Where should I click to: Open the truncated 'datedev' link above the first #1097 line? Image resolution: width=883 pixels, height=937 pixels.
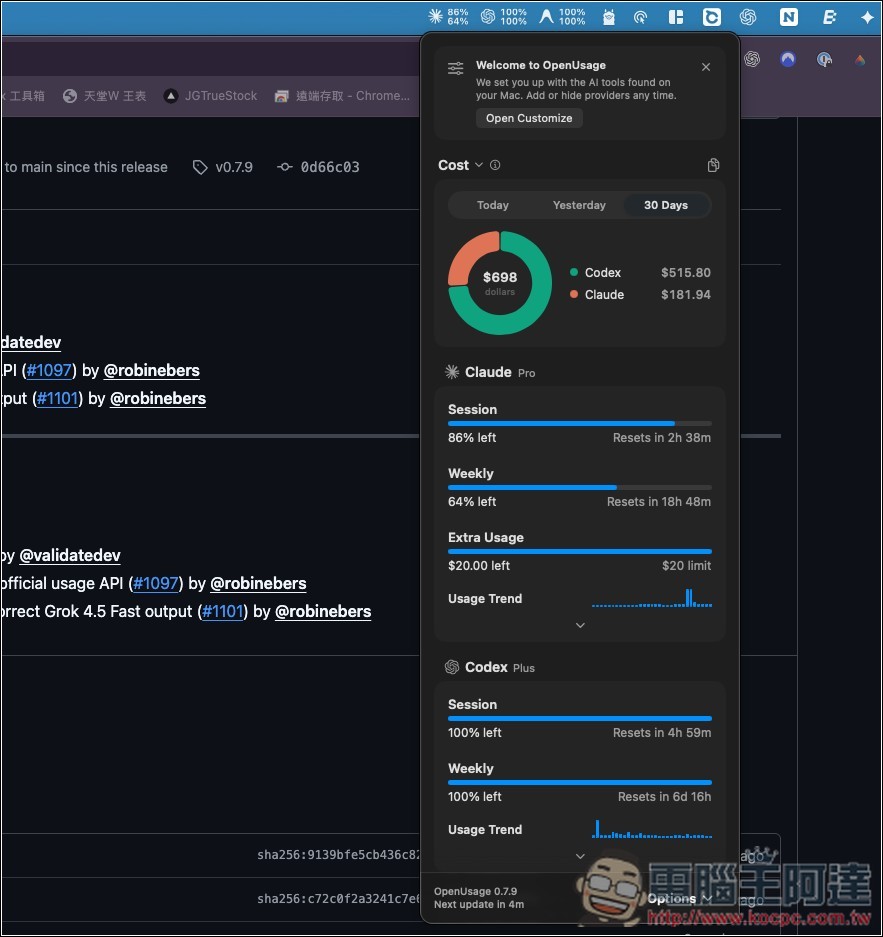point(30,342)
